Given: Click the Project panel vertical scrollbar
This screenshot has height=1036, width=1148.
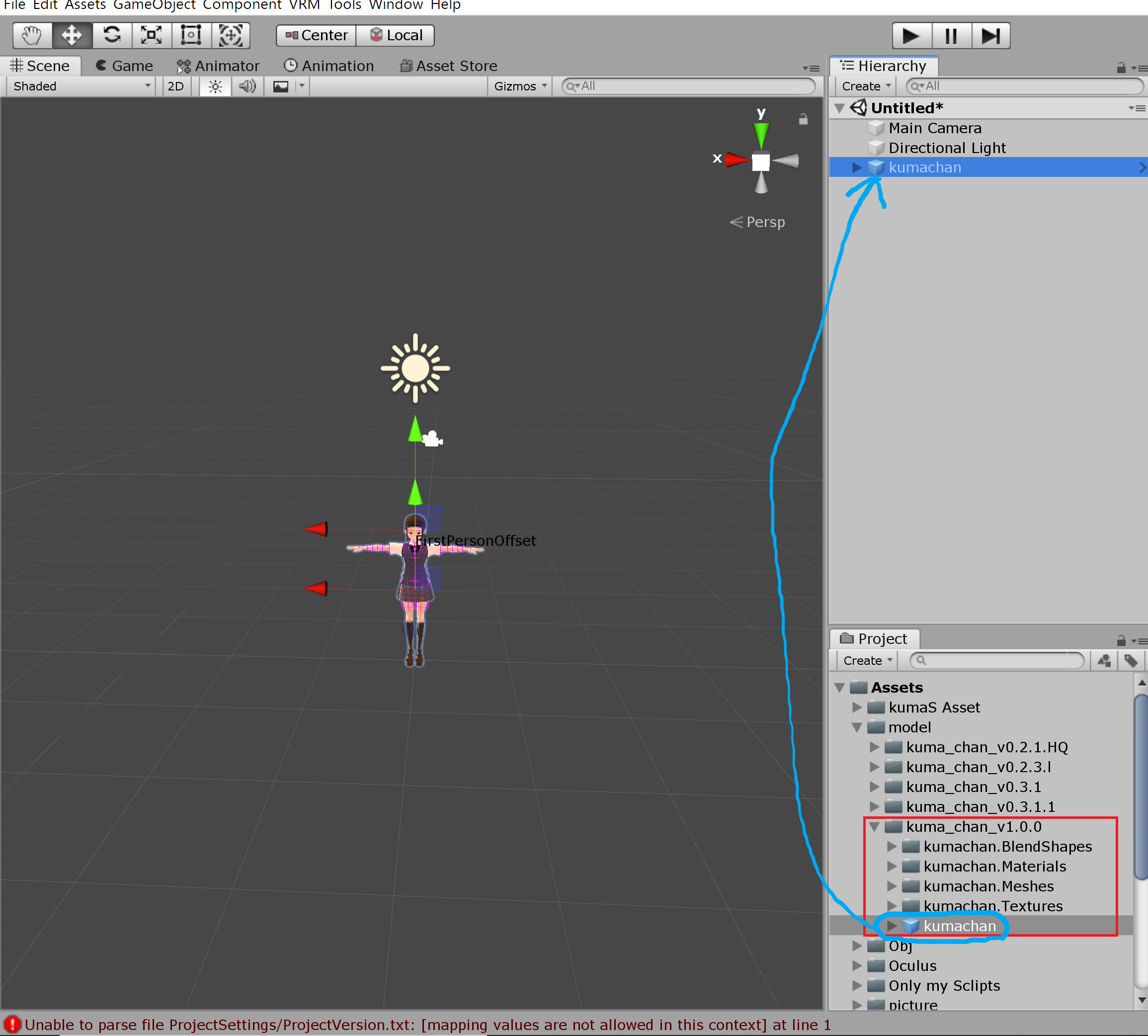Looking at the screenshot, I should 1141,786.
